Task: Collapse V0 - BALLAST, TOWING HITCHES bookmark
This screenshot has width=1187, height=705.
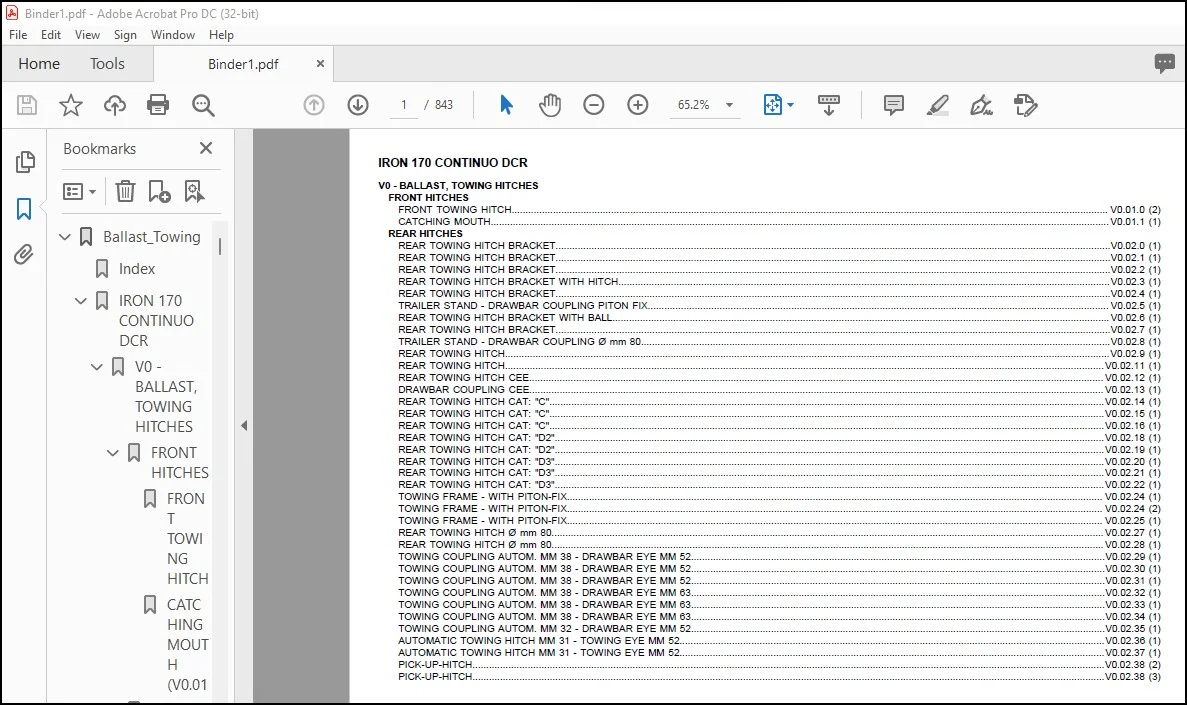Action: tap(97, 367)
